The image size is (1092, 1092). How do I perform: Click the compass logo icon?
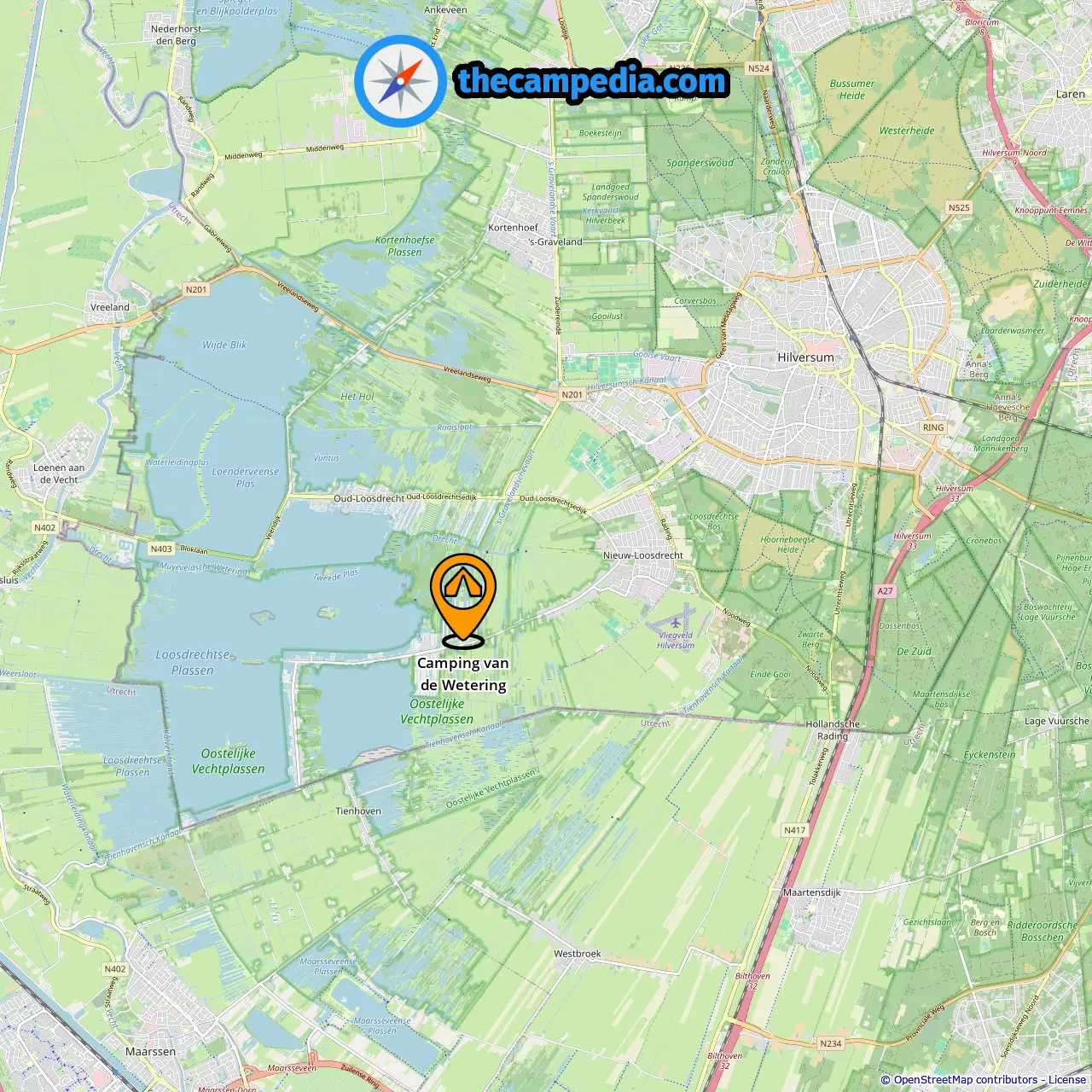[x=400, y=81]
